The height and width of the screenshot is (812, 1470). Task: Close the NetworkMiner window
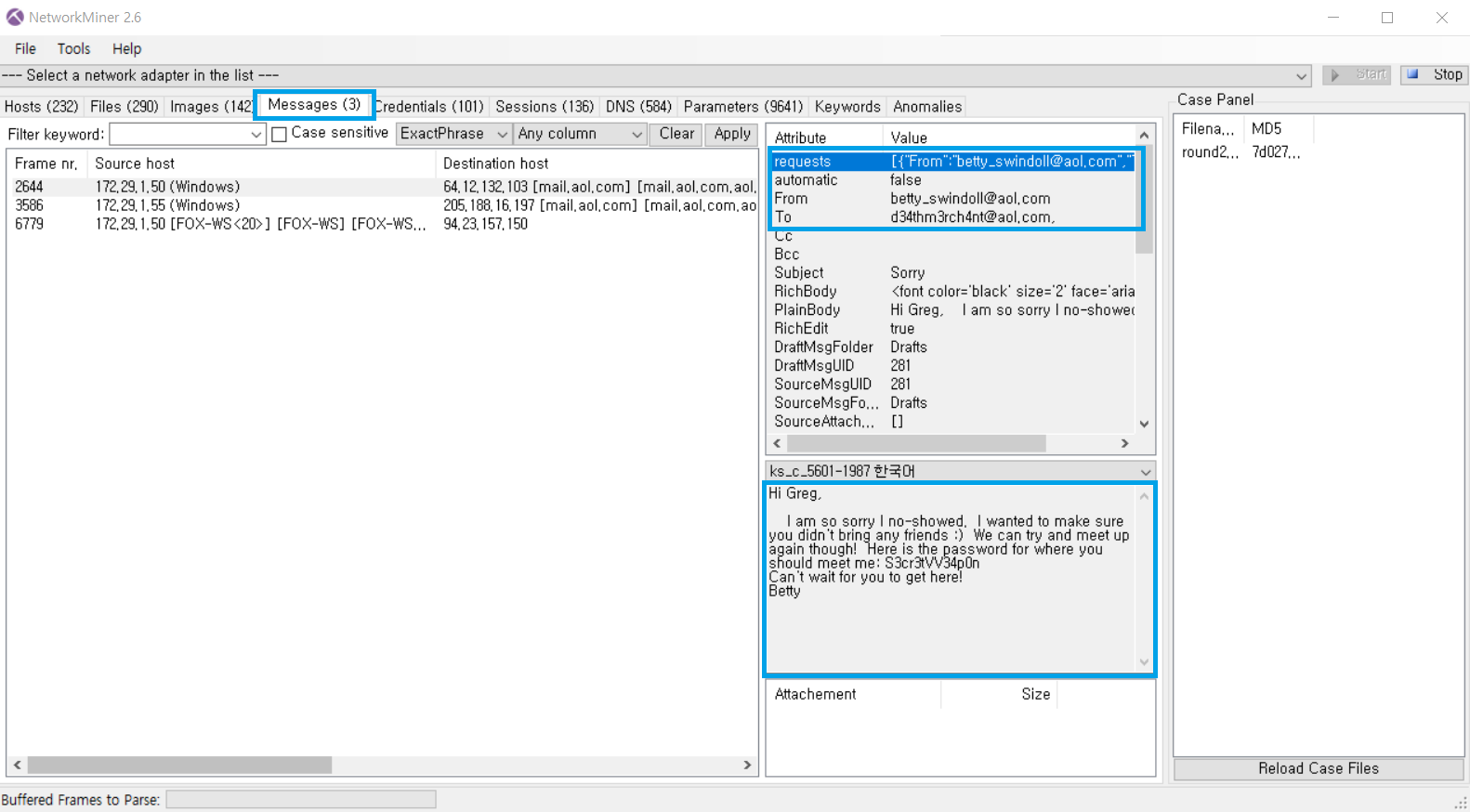[1441, 18]
